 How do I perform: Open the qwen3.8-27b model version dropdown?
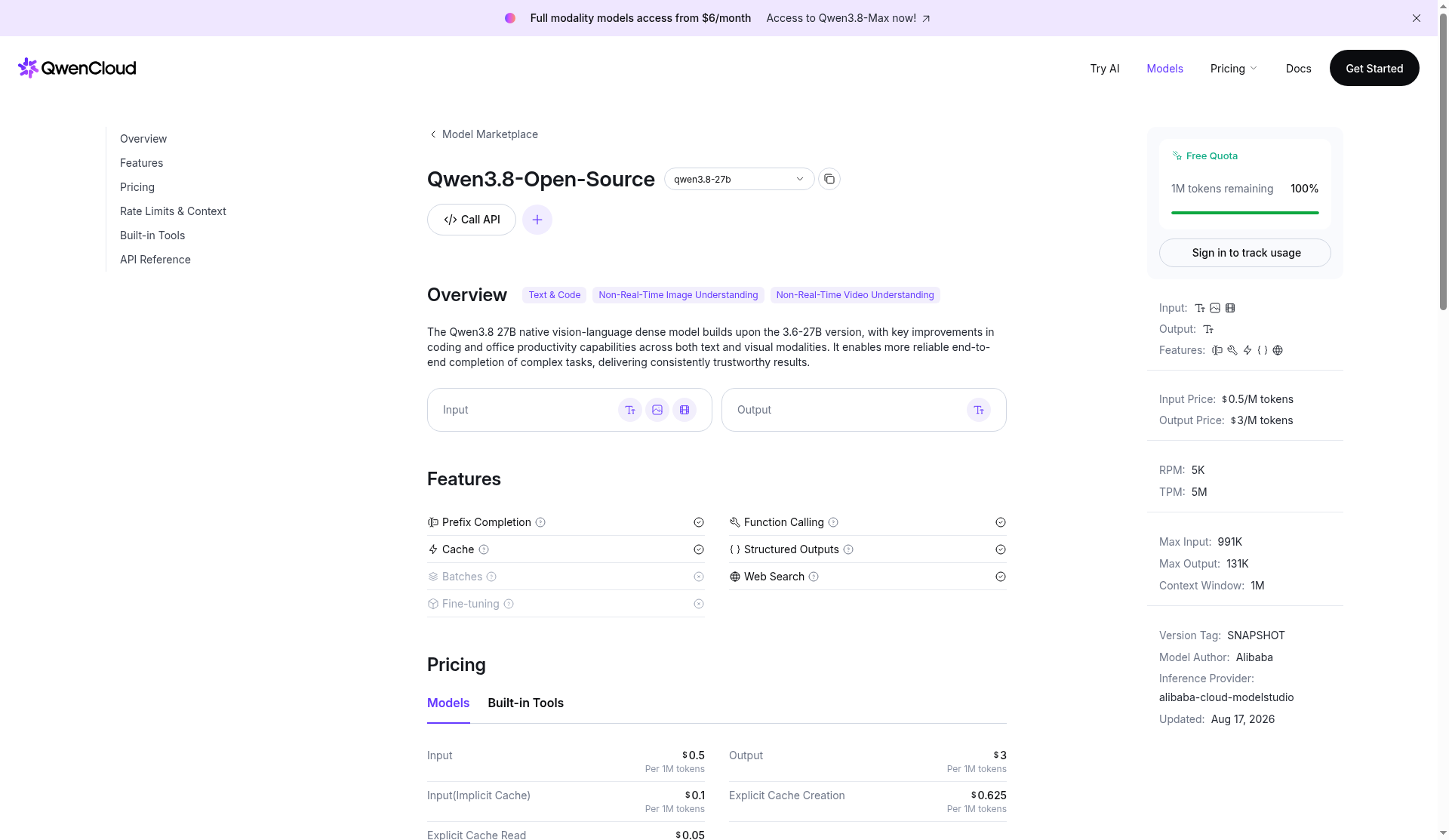[x=739, y=179]
